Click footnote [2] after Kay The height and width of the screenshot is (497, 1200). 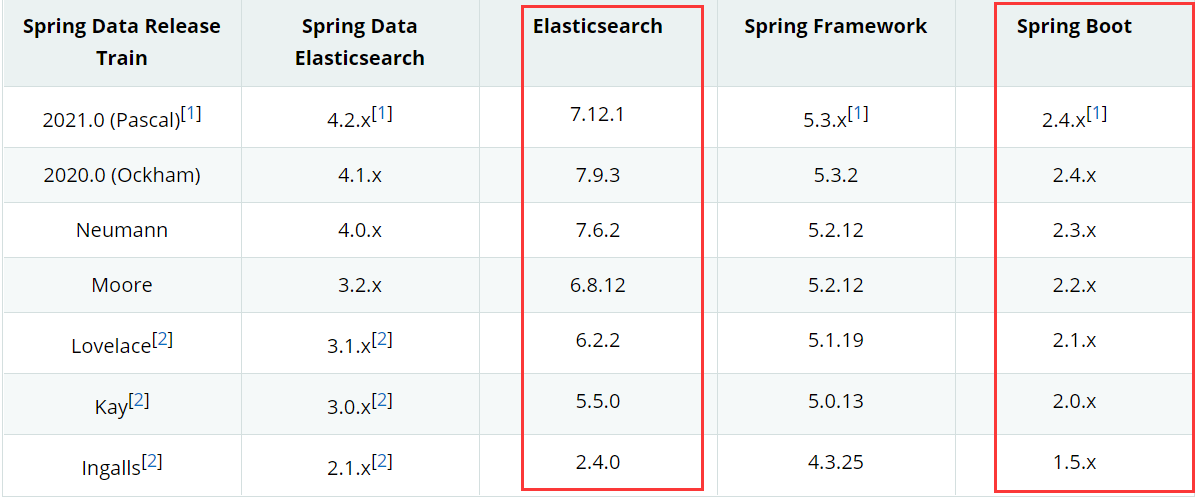point(140,401)
